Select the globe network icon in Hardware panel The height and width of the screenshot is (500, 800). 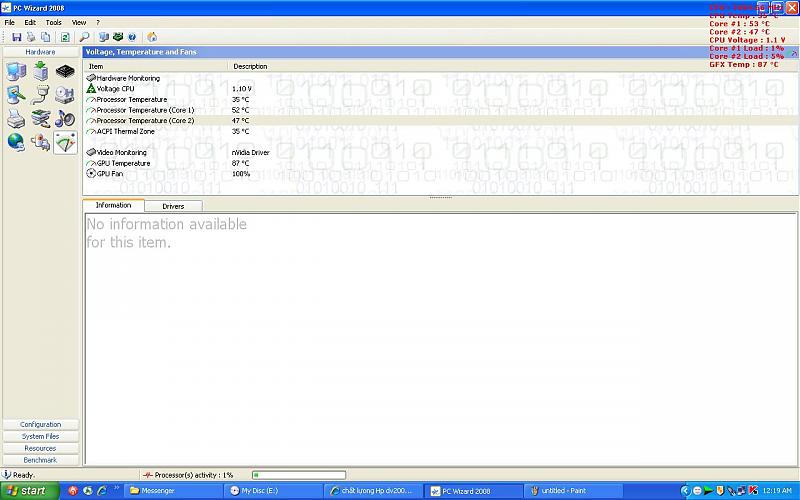(16, 142)
